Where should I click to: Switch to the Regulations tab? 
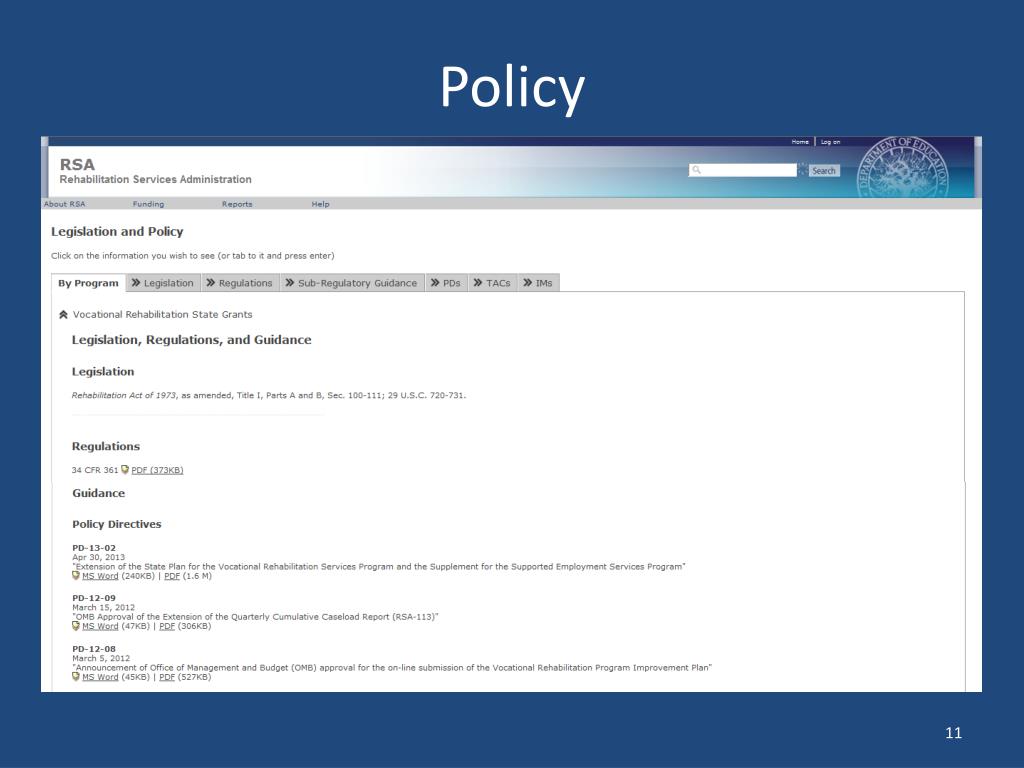[239, 283]
